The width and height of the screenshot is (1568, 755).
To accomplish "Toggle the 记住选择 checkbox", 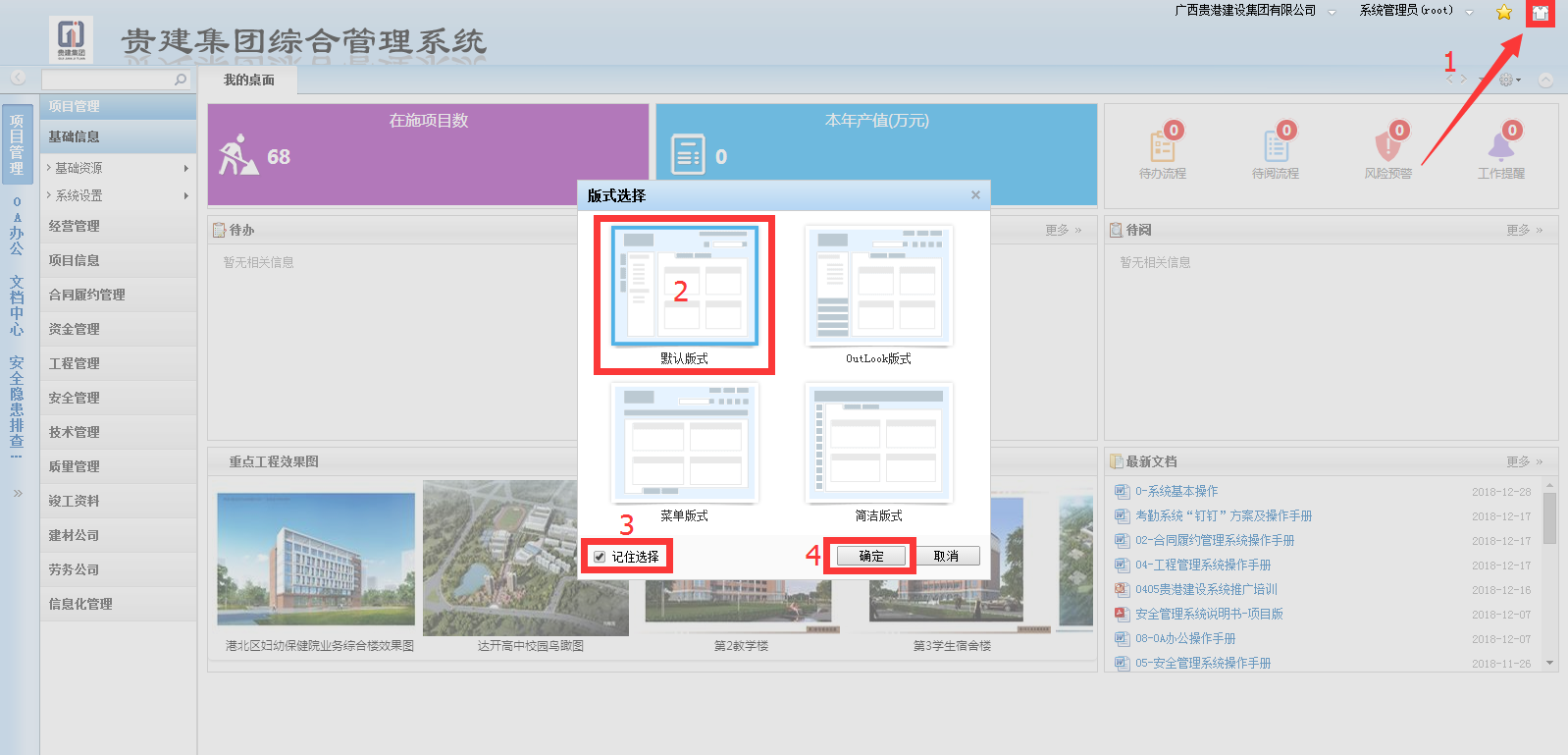I will point(600,557).
